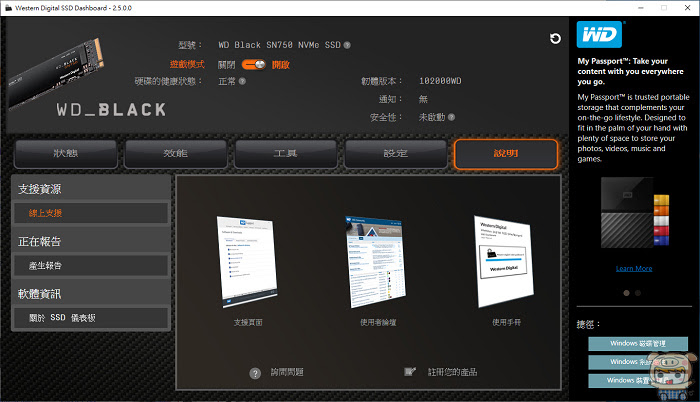Viewport: 700px width, 402px height.
Task: Click the My Passport drive product image
Action: [634, 213]
